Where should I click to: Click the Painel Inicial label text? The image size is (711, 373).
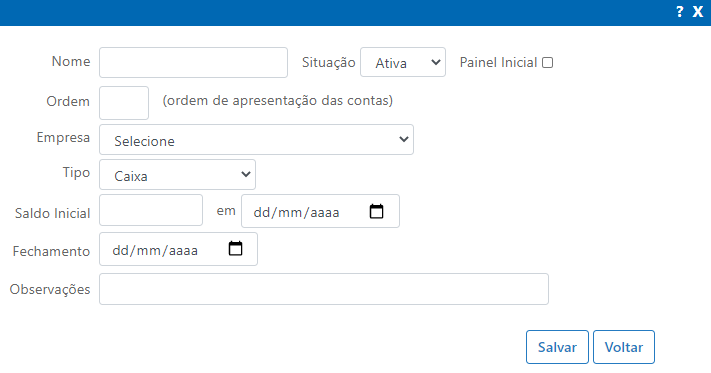[x=498, y=63]
